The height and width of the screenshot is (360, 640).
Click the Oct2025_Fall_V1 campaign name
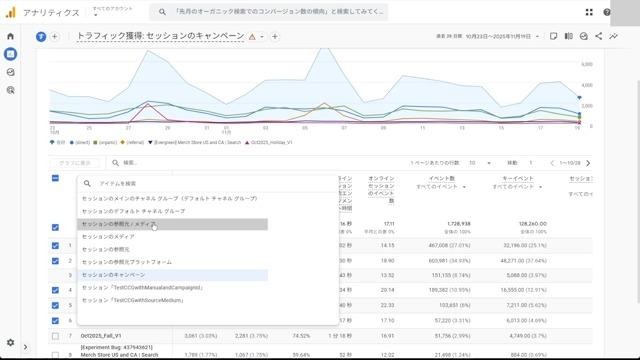coord(101,336)
